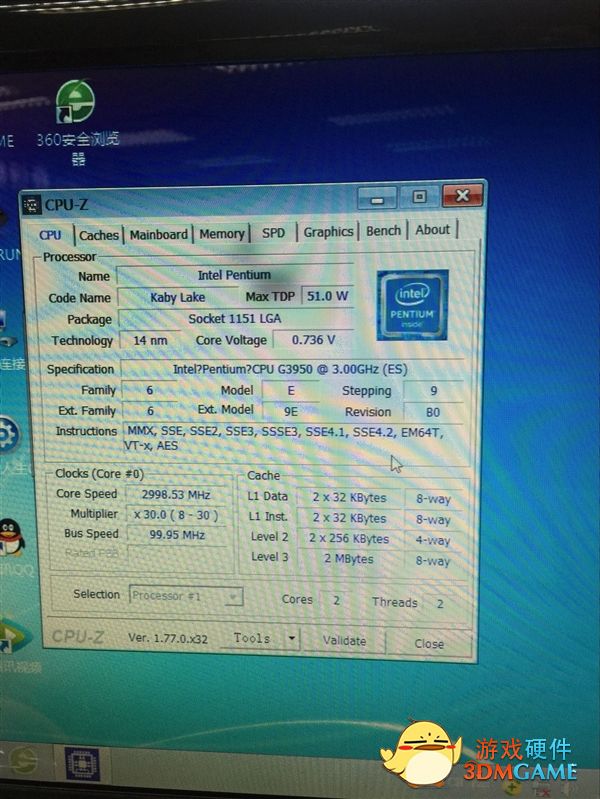Click the Threads count value
Image resolution: width=600 pixels, height=799 pixels.
click(440, 604)
